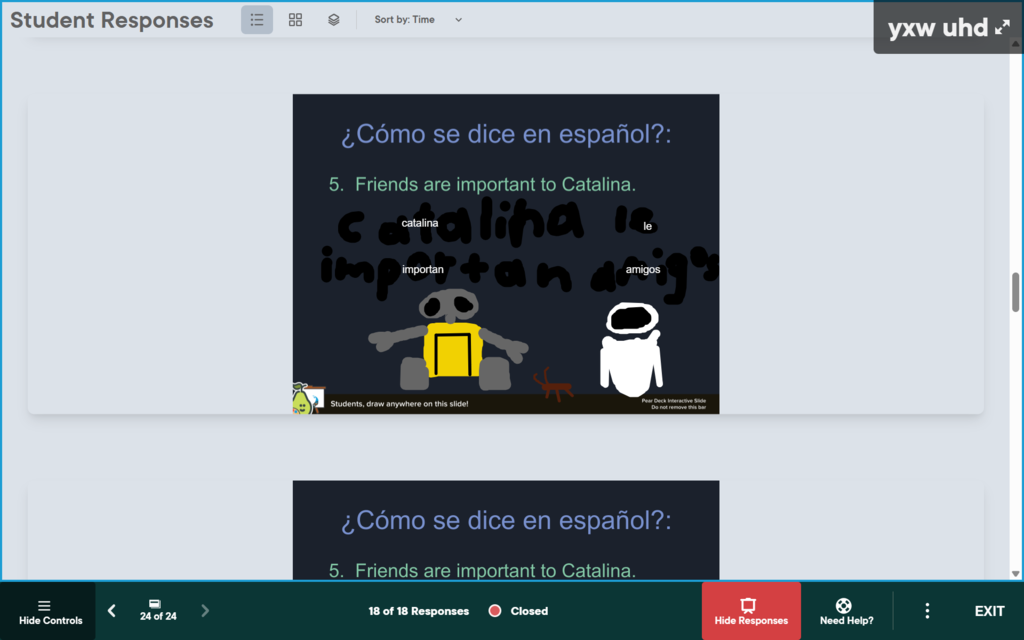Go to the previous slide
This screenshot has height=640, width=1024.
(x=112, y=611)
